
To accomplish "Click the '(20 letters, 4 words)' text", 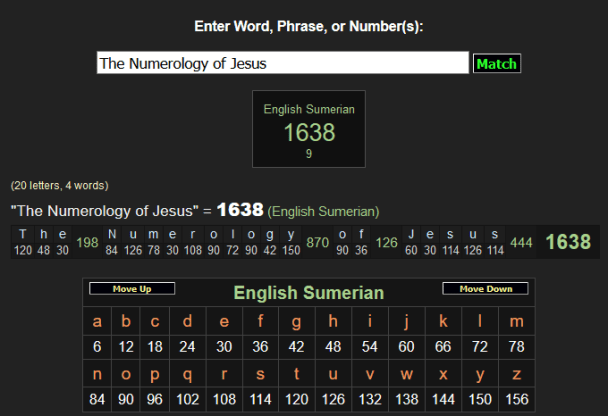I will 59,186.
